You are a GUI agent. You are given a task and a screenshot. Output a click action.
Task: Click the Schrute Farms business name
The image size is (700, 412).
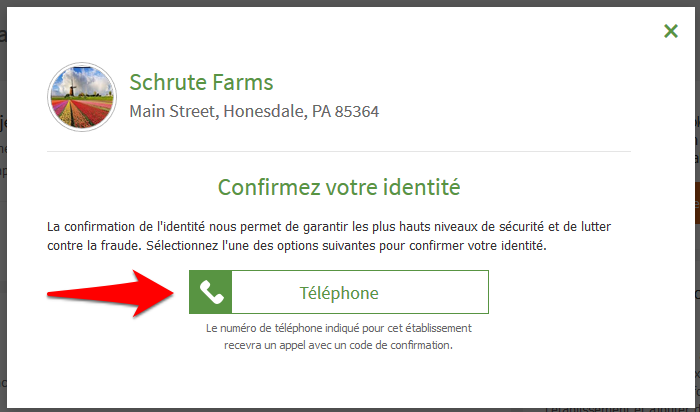[x=201, y=82]
